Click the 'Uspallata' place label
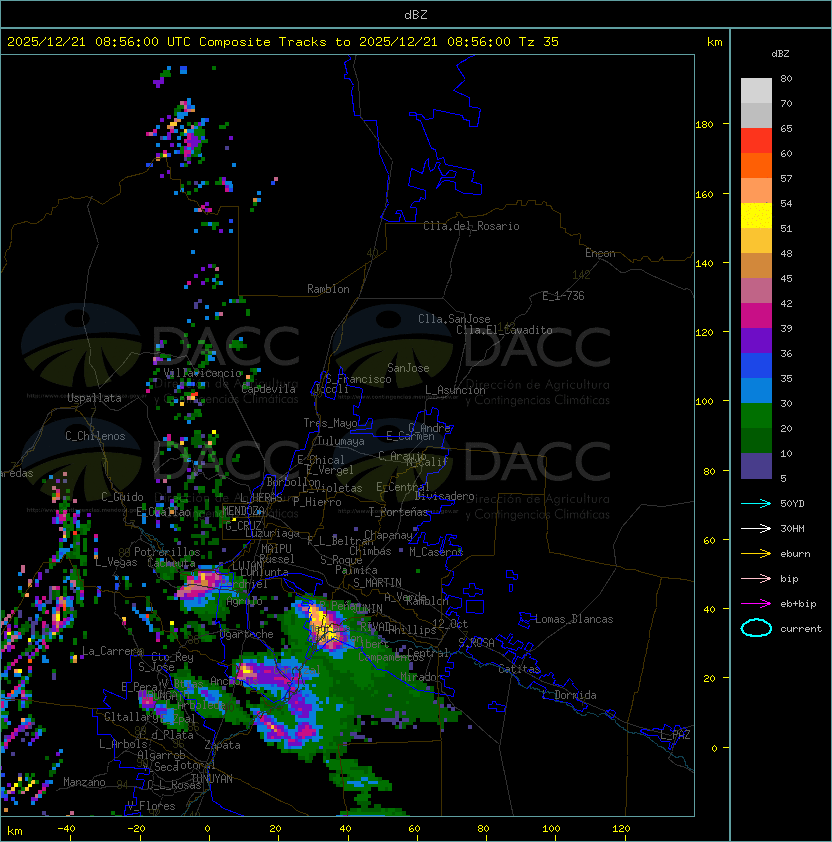The height and width of the screenshot is (842, 832). pos(94,398)
